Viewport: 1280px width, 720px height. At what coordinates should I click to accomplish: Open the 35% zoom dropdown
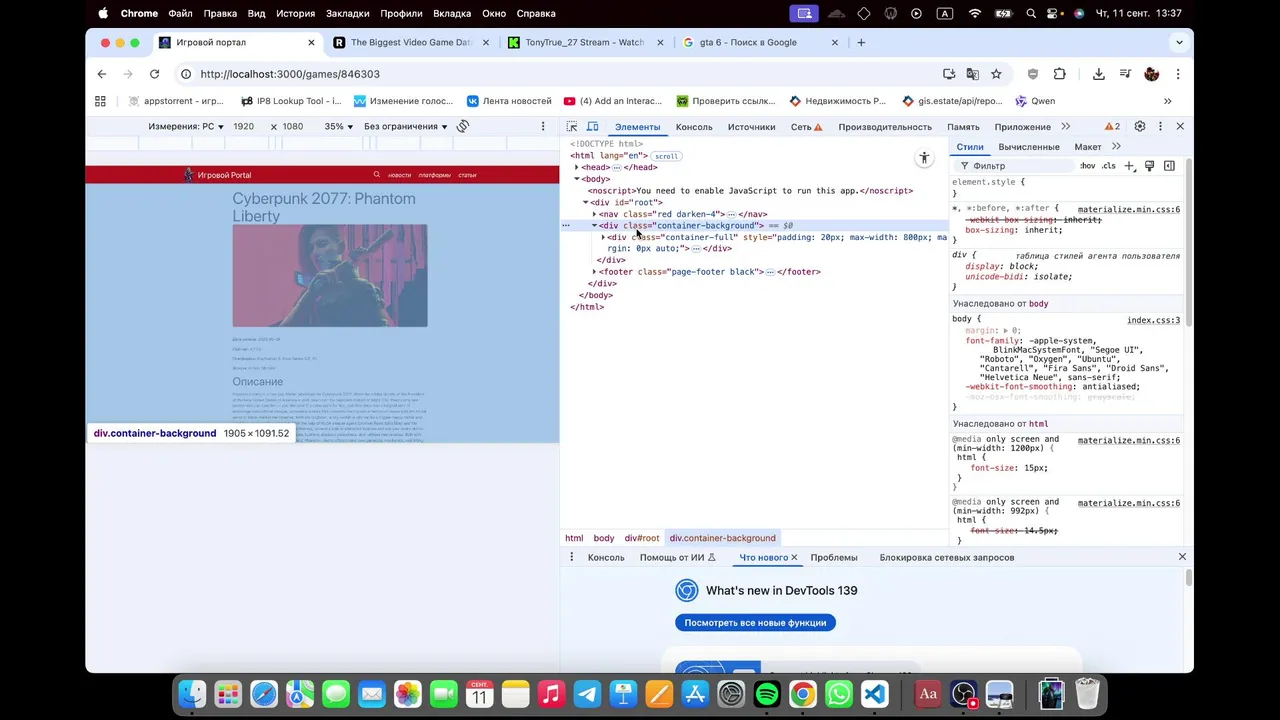point(338,127)
